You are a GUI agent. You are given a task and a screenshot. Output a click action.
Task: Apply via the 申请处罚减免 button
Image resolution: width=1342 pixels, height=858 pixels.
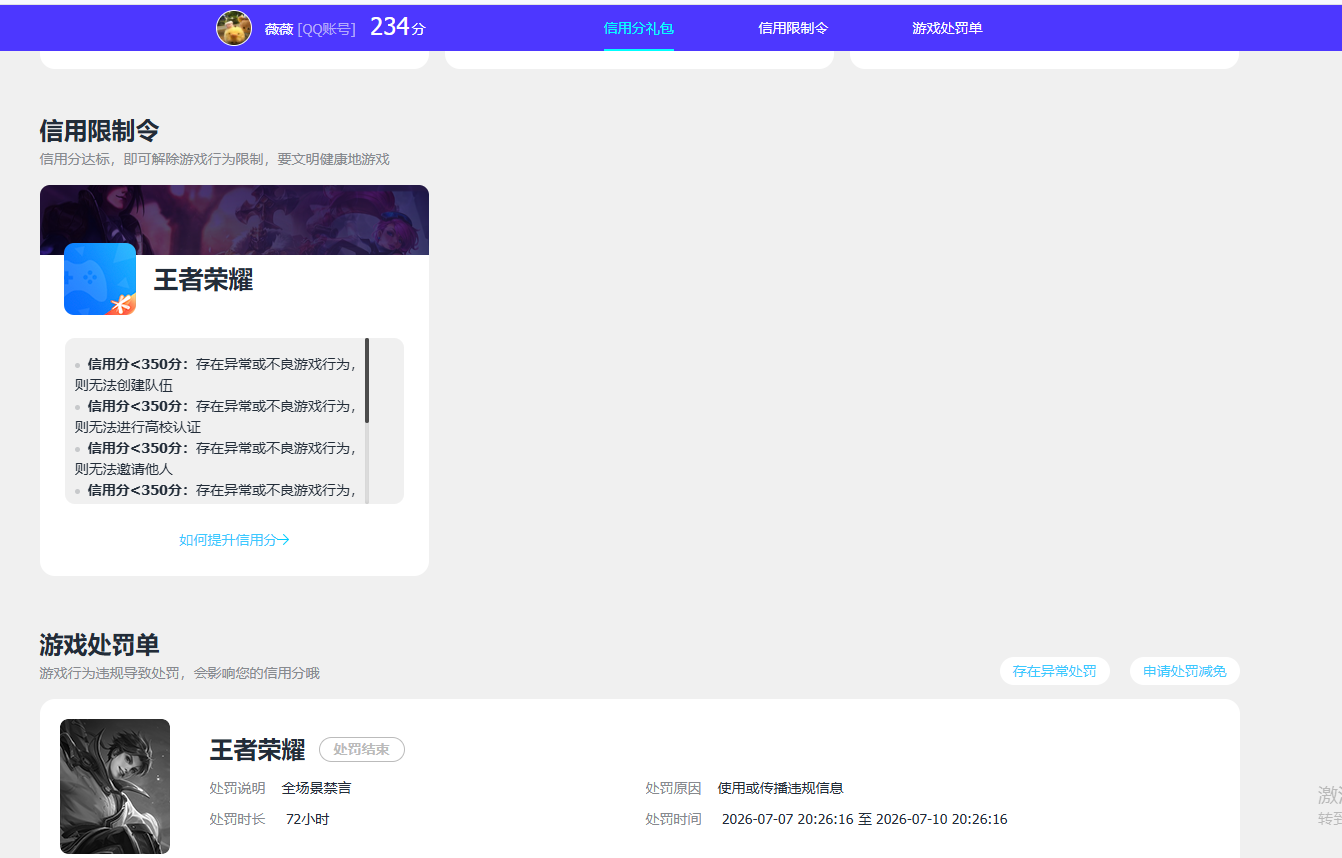tap(1185, 671)
